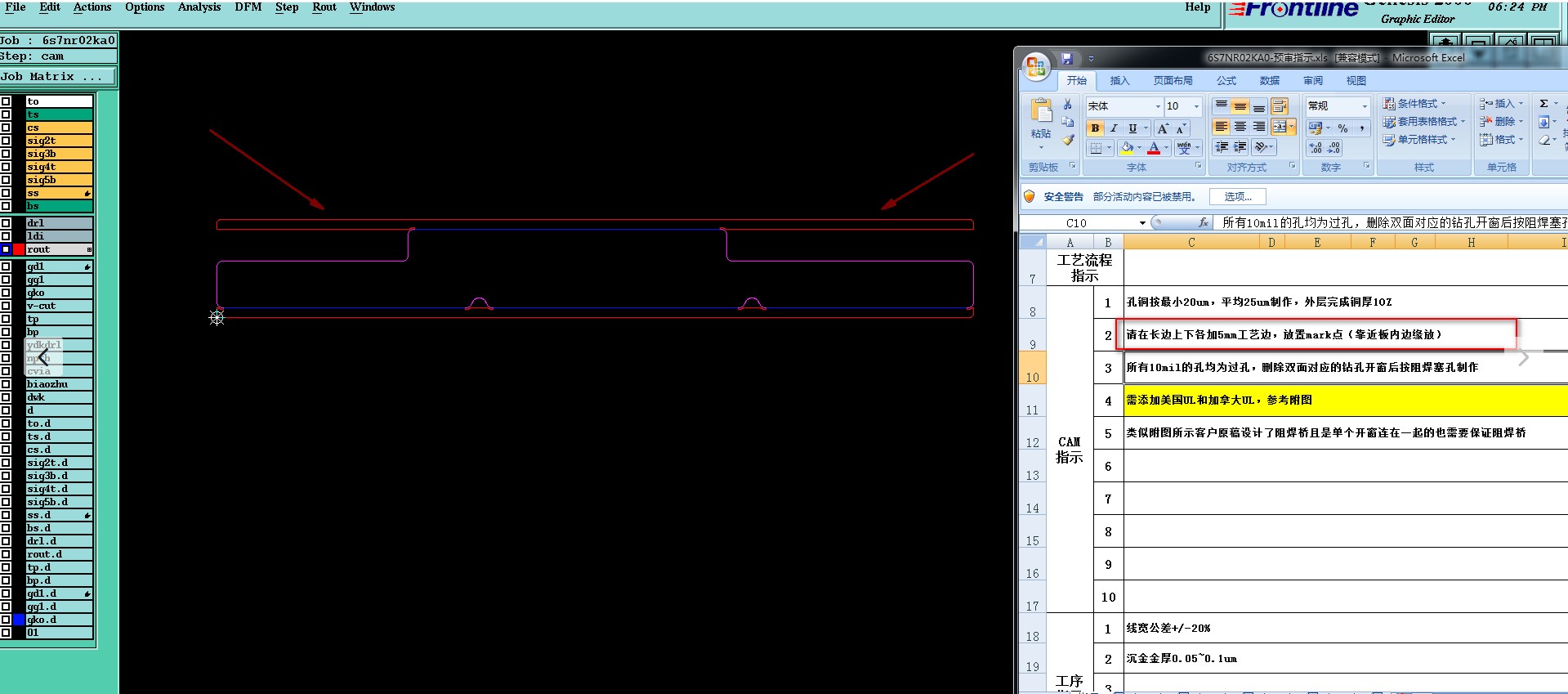The image size is (1568, 694).
Task: Click the yellow fill color bucket
Action: coord(1127,148)
